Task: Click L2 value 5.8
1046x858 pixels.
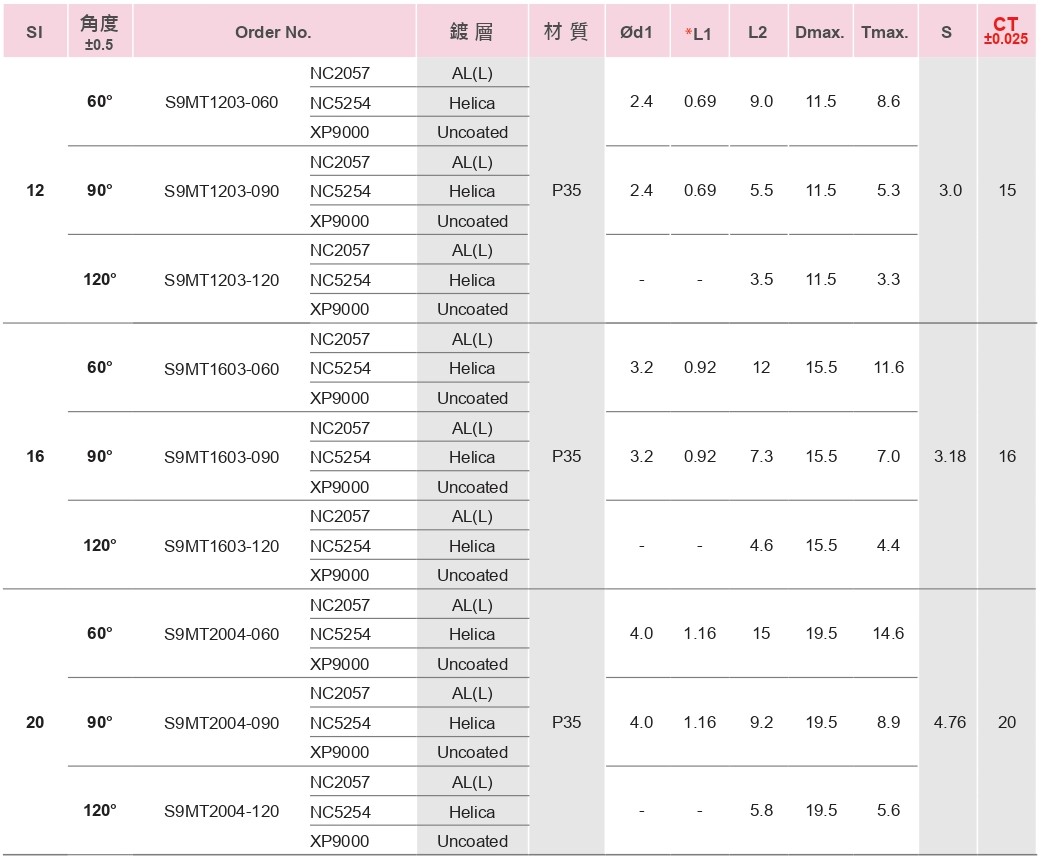Action: (x=761, y=810)
